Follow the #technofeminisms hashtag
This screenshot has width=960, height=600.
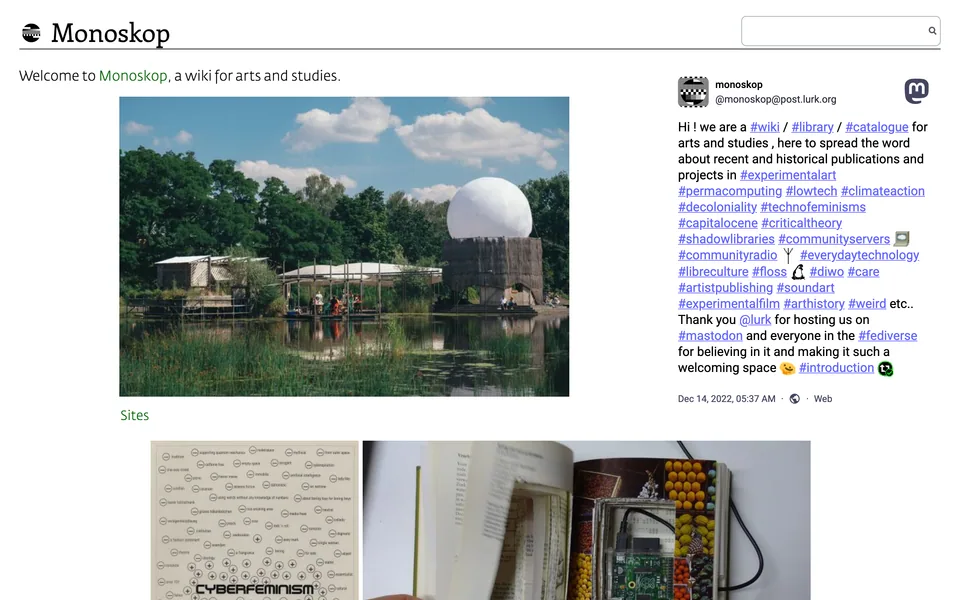point(813,207)
